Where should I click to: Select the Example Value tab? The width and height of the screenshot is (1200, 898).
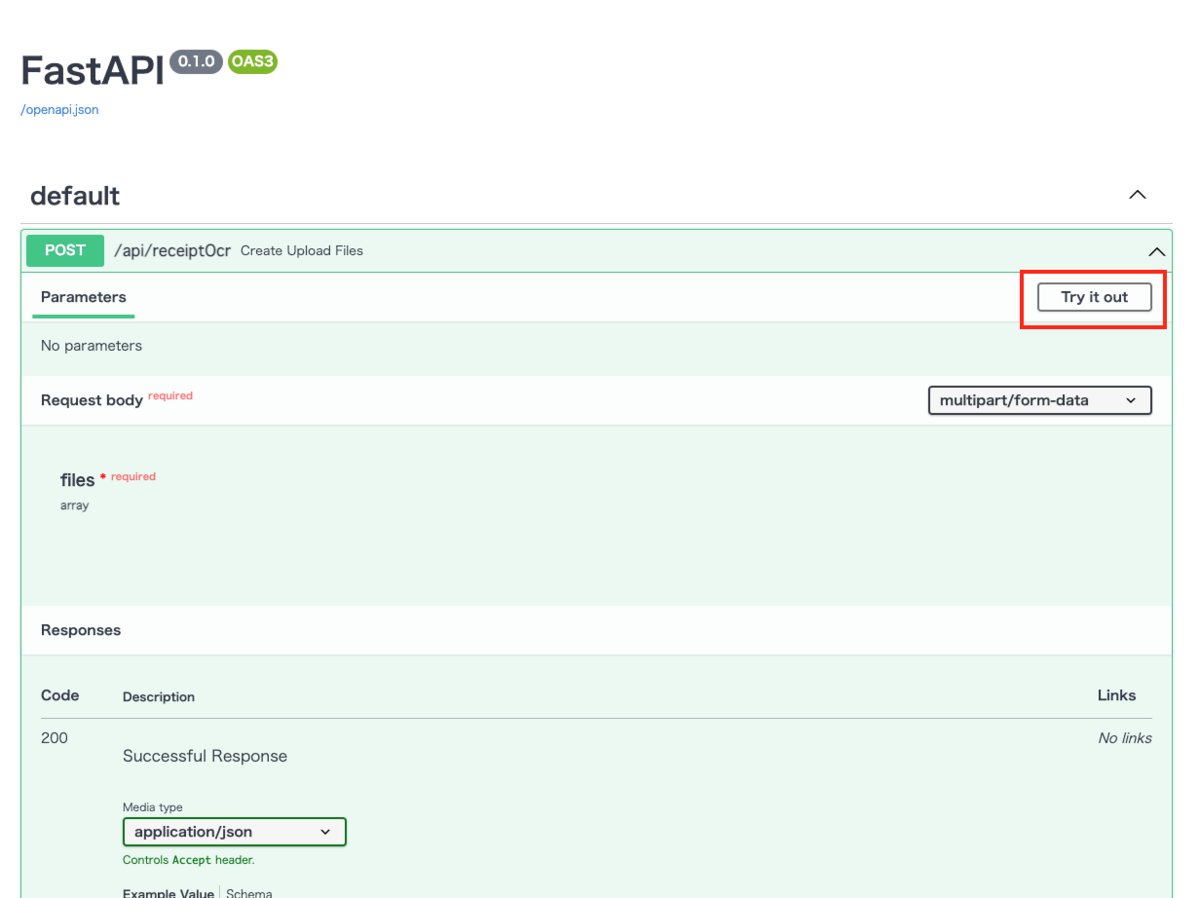click(x=168, y=893)
